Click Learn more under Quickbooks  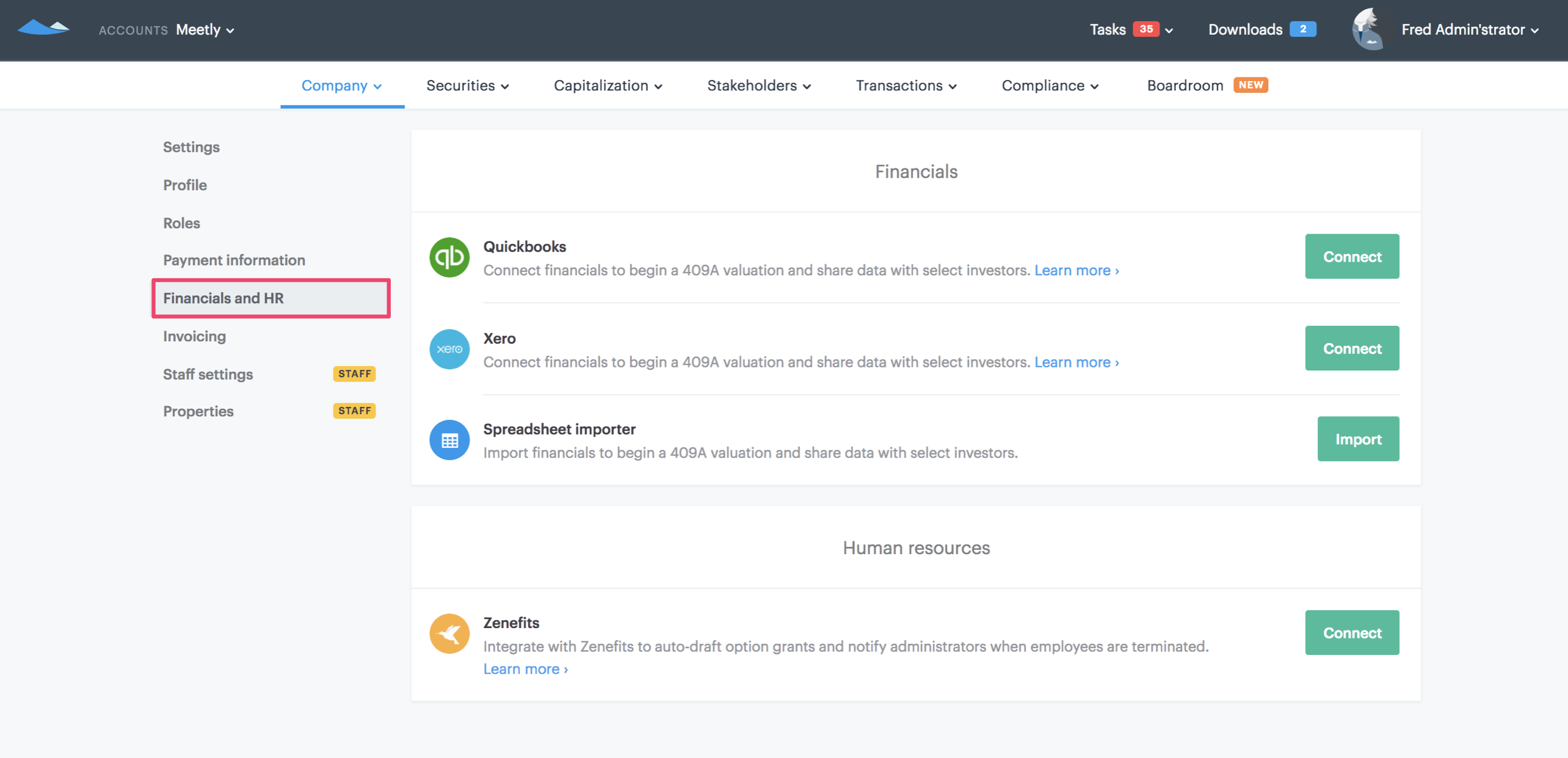(1076, 270)
